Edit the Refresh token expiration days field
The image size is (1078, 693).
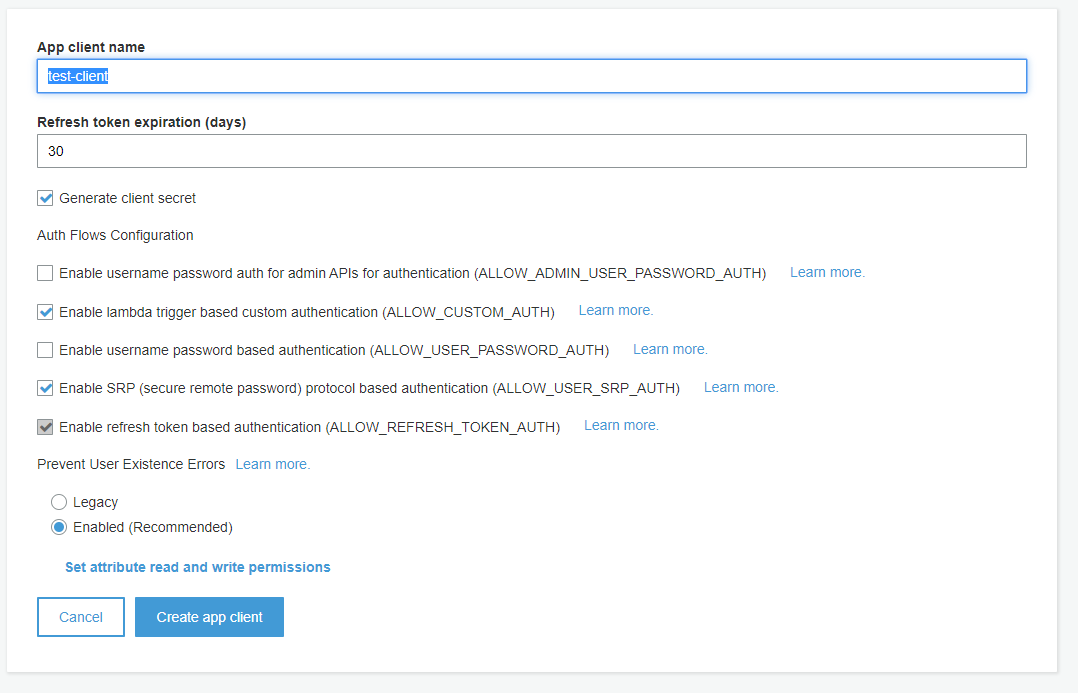(x=531, y=151)
